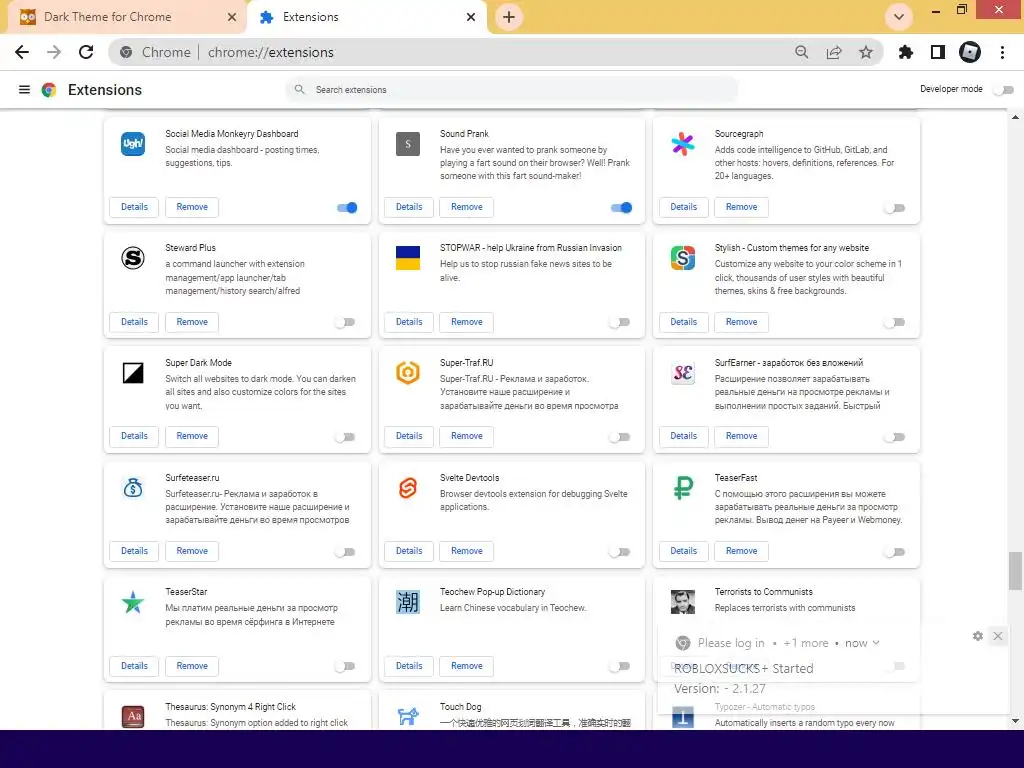
Task: Click the Sound Prank extension icon
Action: coord(408,144)
